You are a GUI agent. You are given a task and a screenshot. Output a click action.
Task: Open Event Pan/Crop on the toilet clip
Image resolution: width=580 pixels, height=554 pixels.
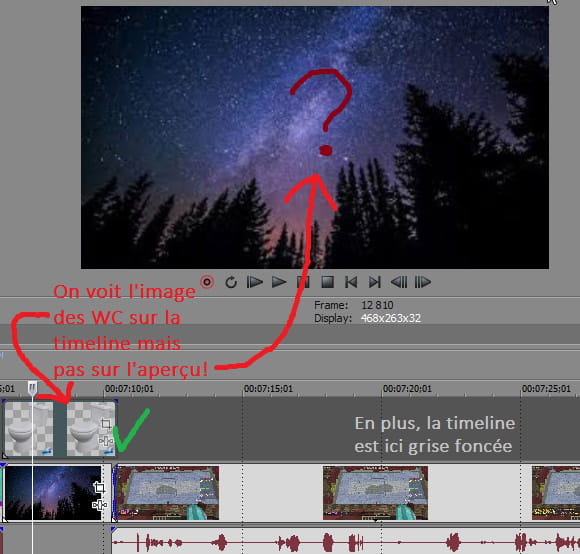pos(106,423)
